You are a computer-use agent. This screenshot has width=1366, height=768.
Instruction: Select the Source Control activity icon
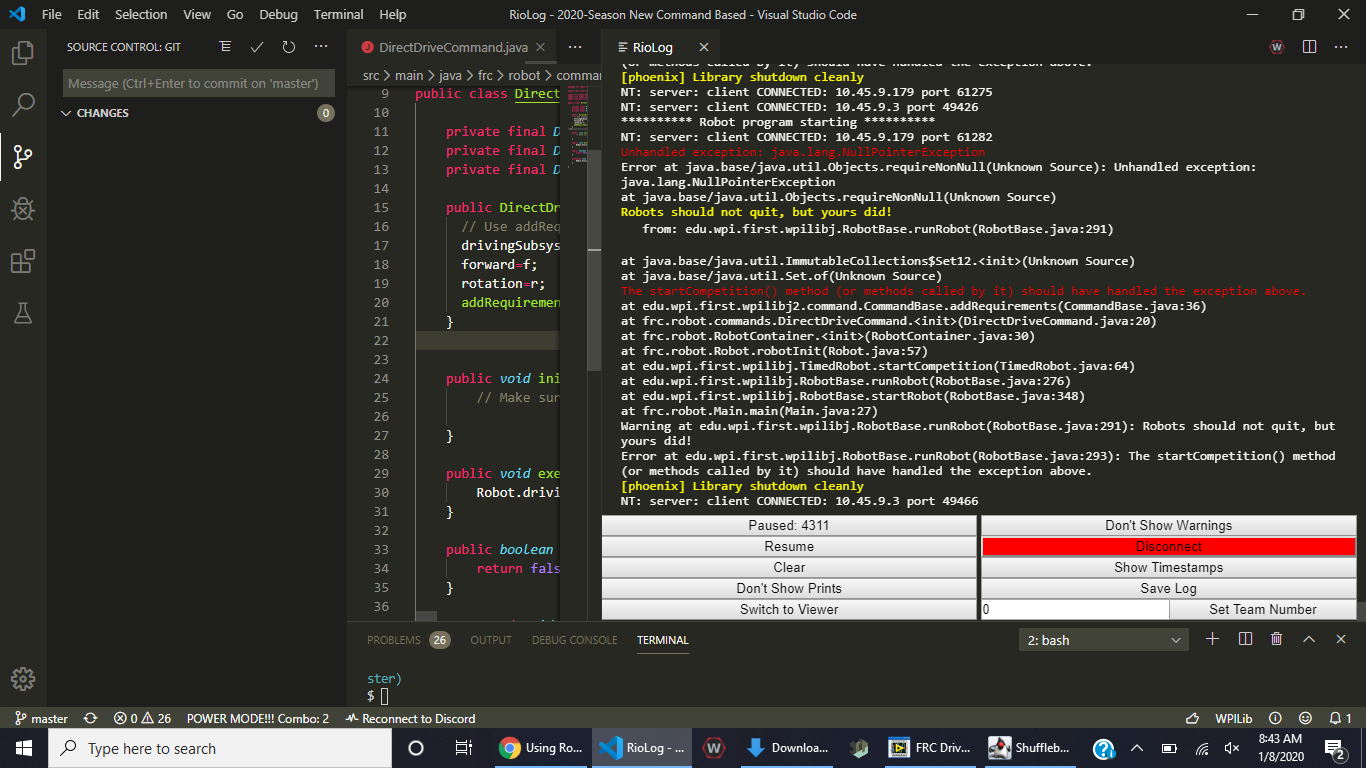tap(23, 156)
